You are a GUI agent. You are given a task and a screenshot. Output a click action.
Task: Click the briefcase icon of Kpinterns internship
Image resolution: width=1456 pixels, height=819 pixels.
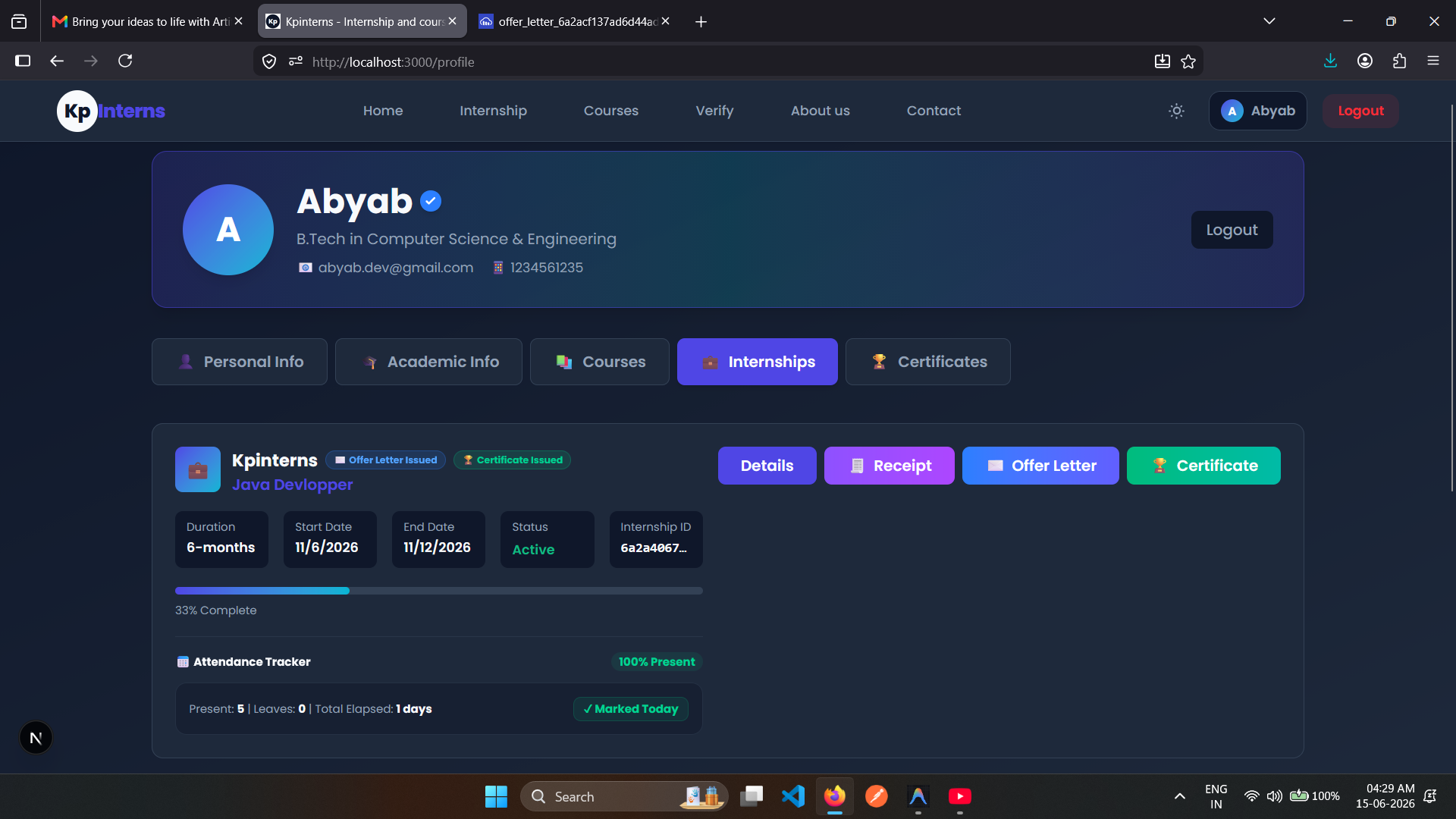198,469
